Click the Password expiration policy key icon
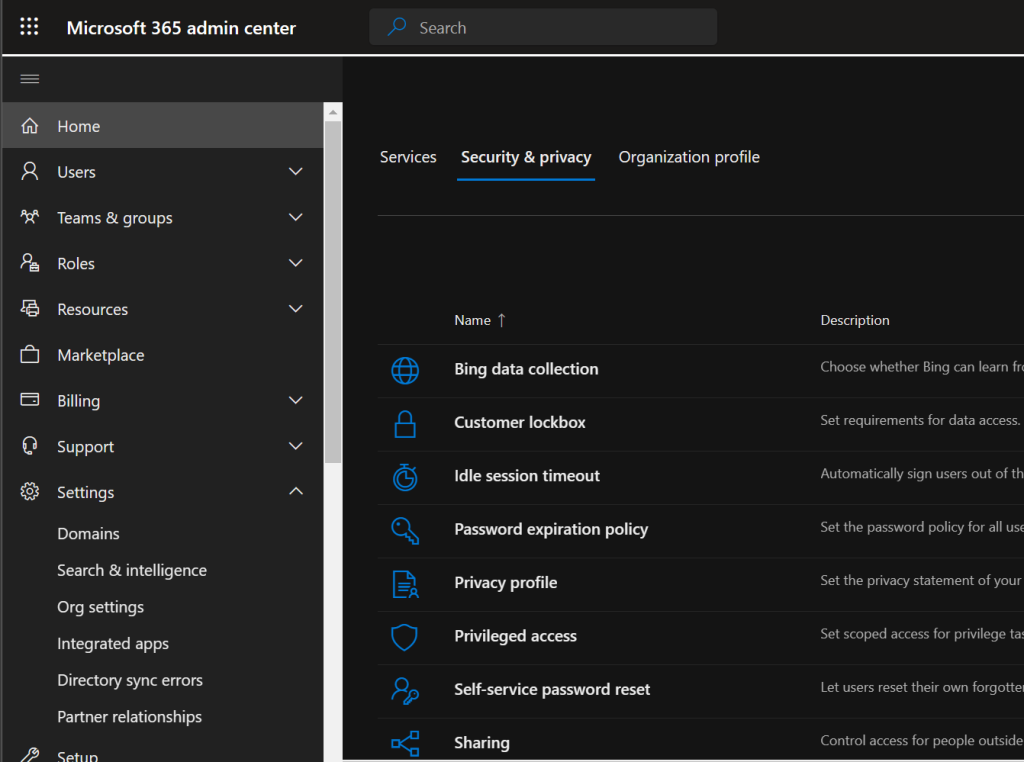 (405, 530)
